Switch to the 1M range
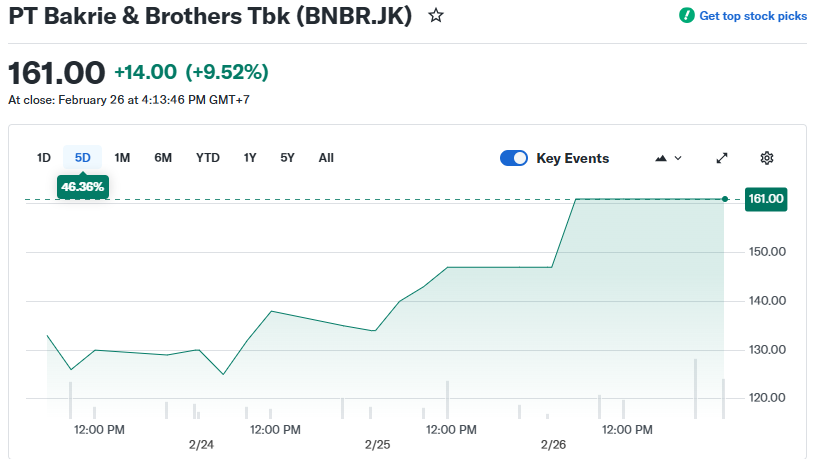This screenshot has height=459, width=817. click(x=122, y=158)
